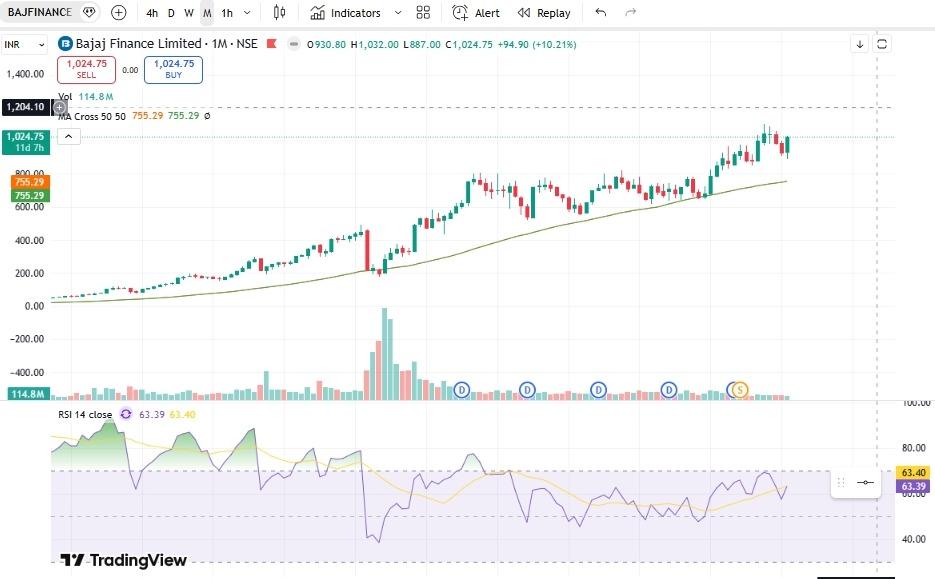This screenshot has height=579, width=935.
Task: Click the purple refresh icon beside RSI legend
Action: tap(126, 414)
